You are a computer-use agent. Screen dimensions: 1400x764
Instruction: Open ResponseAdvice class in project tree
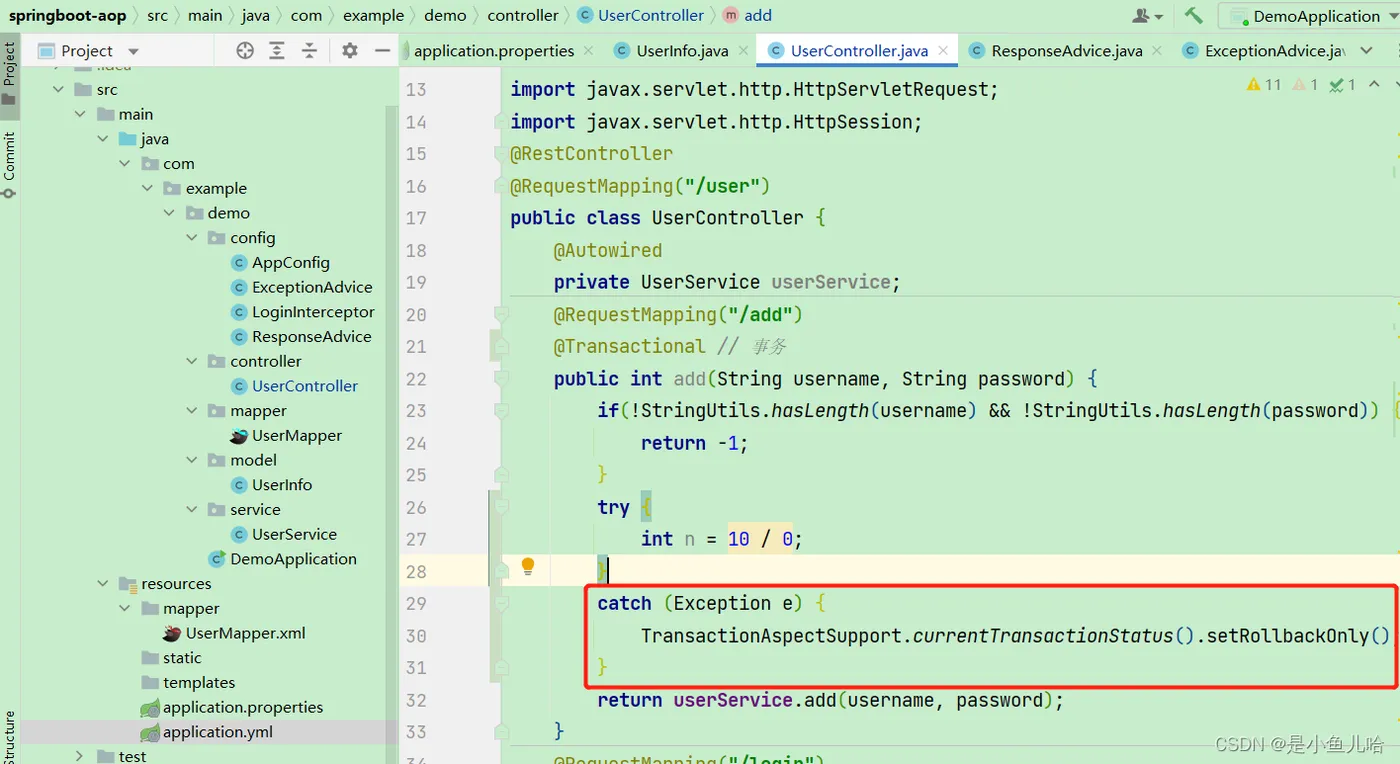(x=301, y=337)
